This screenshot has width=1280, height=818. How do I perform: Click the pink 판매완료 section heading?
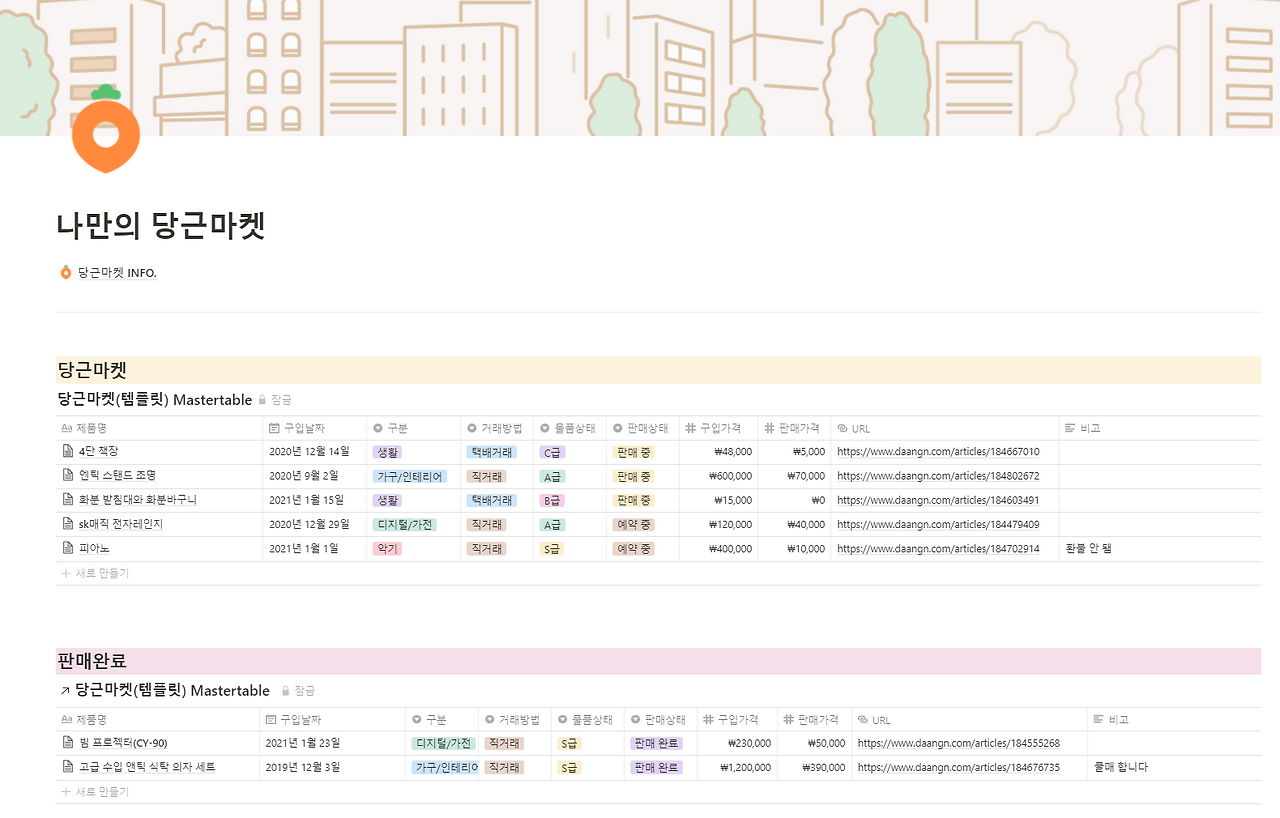(x=658, y=661)
